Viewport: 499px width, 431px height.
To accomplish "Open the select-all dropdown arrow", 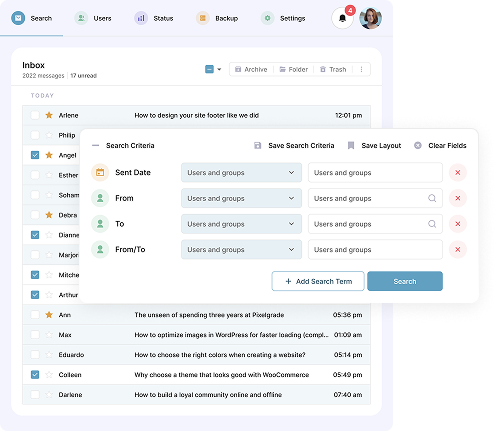I will pos(219,69).
